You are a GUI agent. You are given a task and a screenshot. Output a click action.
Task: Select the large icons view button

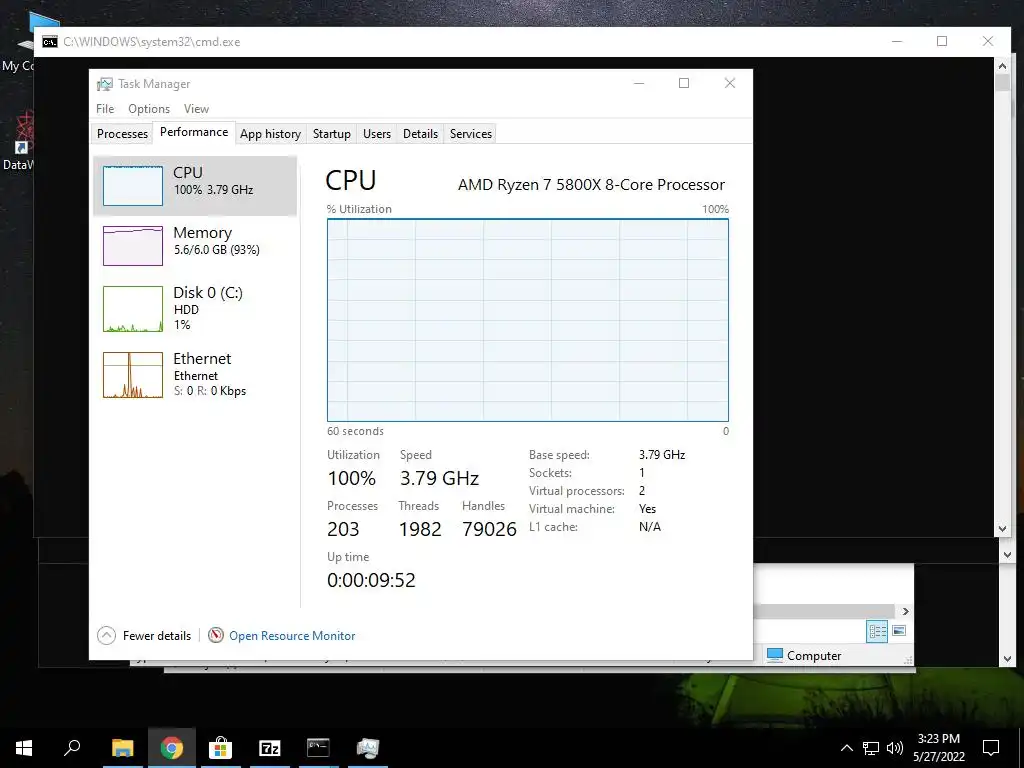(899, 630)
